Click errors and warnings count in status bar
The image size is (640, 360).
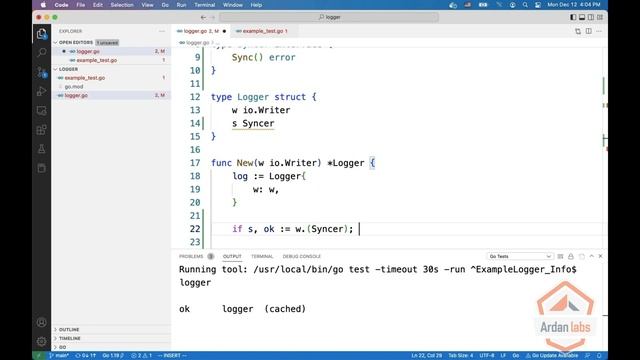[141, 356]
